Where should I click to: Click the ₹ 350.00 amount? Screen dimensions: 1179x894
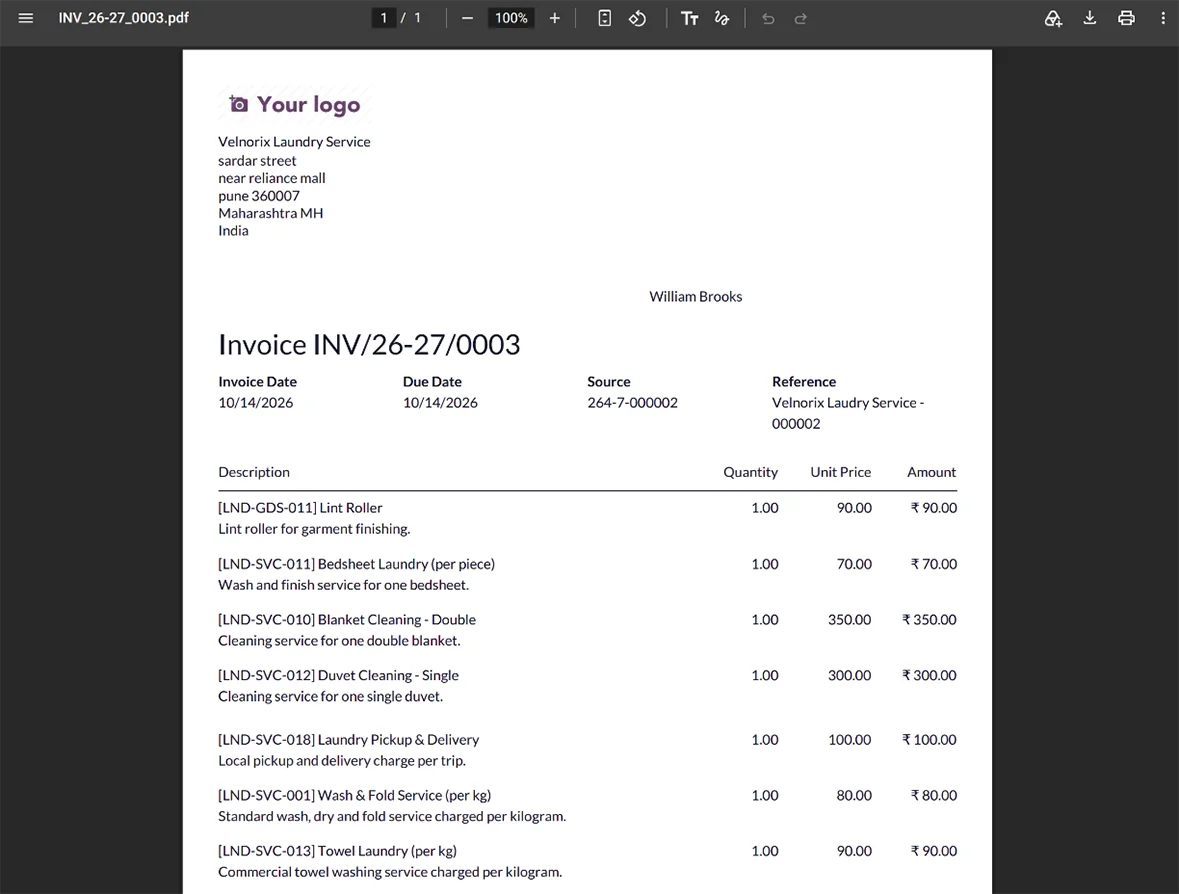tap(929, 620)
